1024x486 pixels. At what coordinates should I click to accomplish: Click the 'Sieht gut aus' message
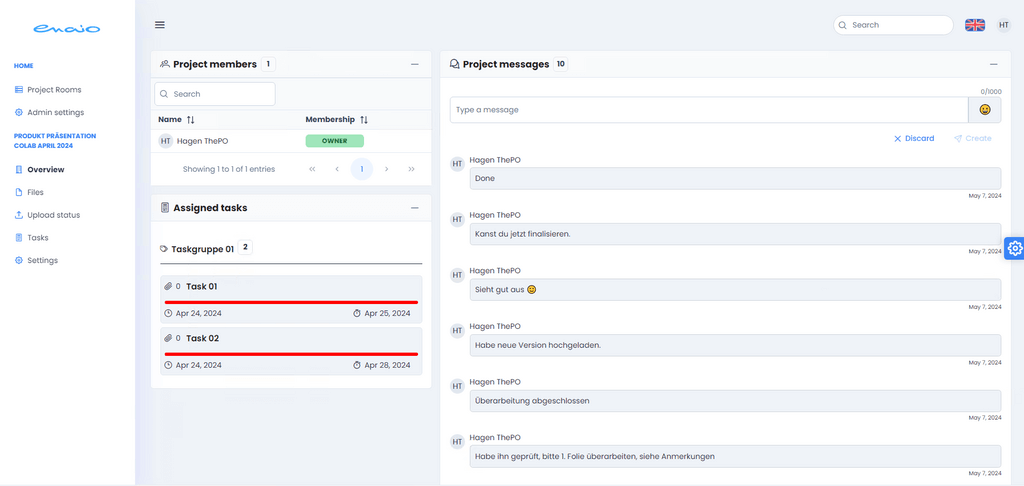click(x=735, y=289)
